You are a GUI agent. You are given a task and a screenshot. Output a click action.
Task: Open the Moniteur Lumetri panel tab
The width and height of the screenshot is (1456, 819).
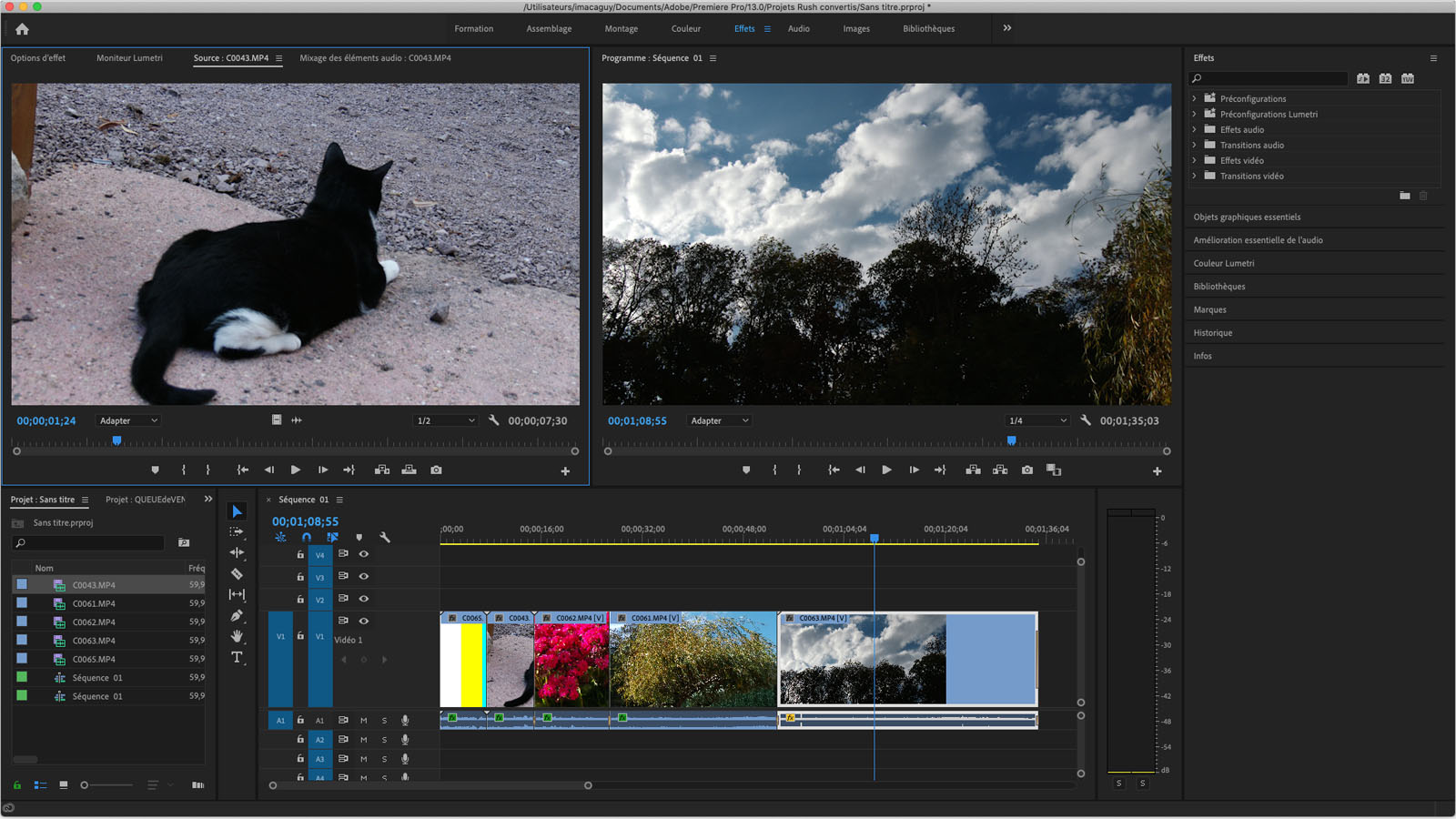[x=129, y=58]
